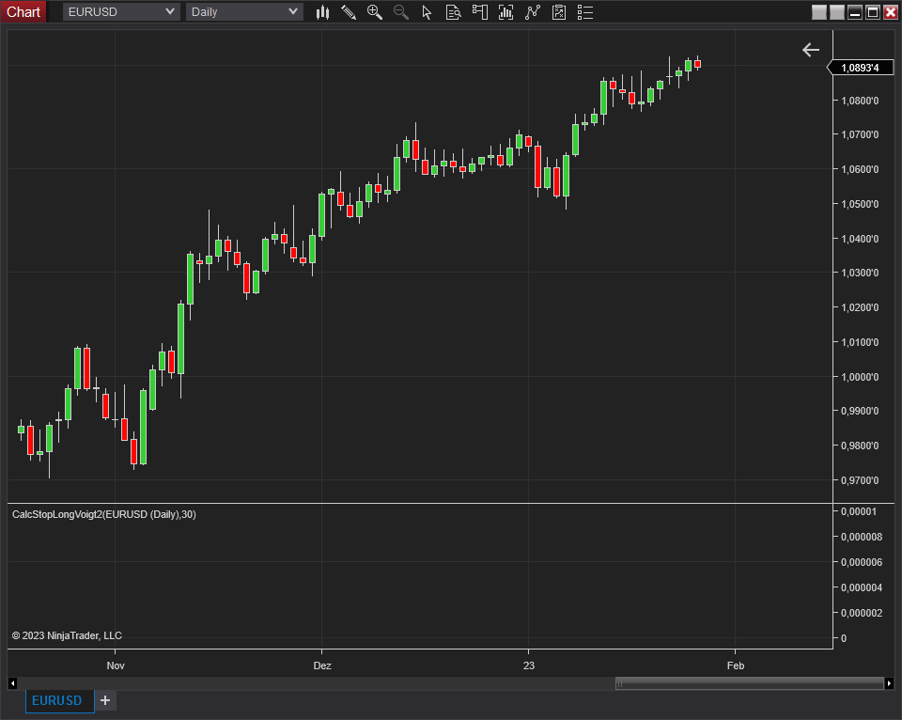902x720 pixels.
Task: Click the 1,0500'0 price axis label
Action: coord(860,204)
